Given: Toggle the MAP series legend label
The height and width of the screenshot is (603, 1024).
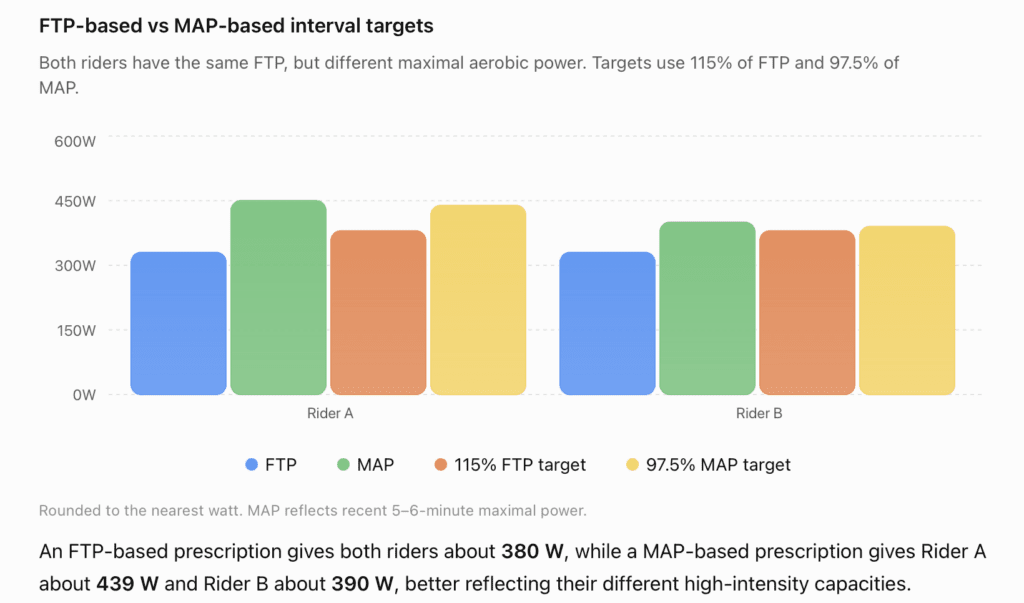Looking at the screenshot, I should pos(376,464).
